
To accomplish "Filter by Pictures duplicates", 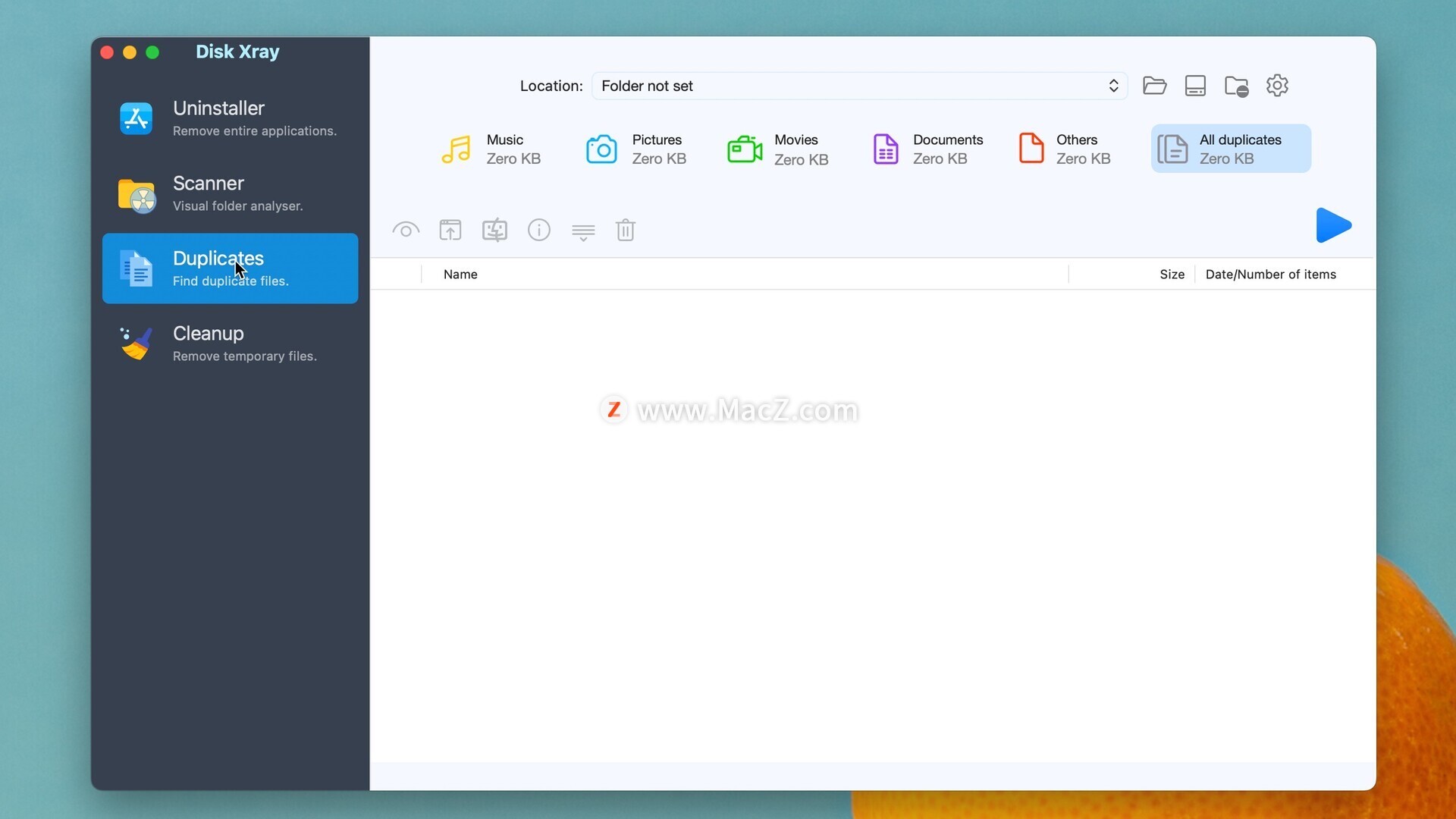I will (x=635, y=149).
